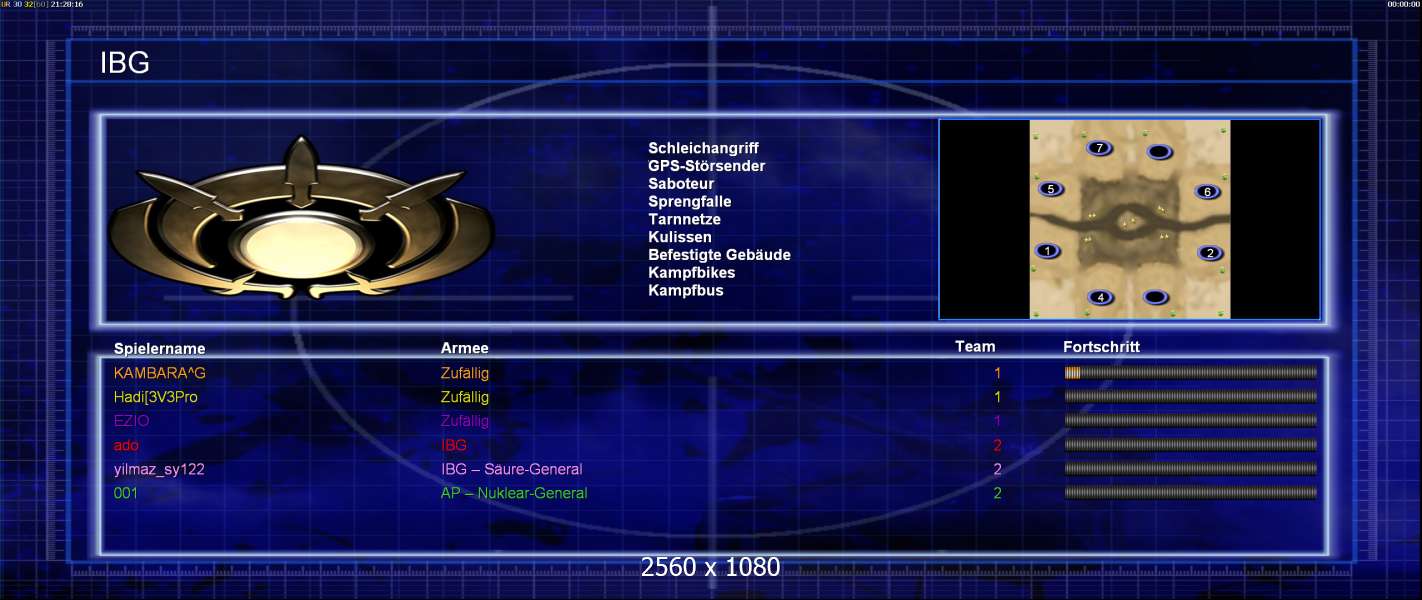Click the Spielername column header
Screen dimensions: 1422x600
point(160,349)
